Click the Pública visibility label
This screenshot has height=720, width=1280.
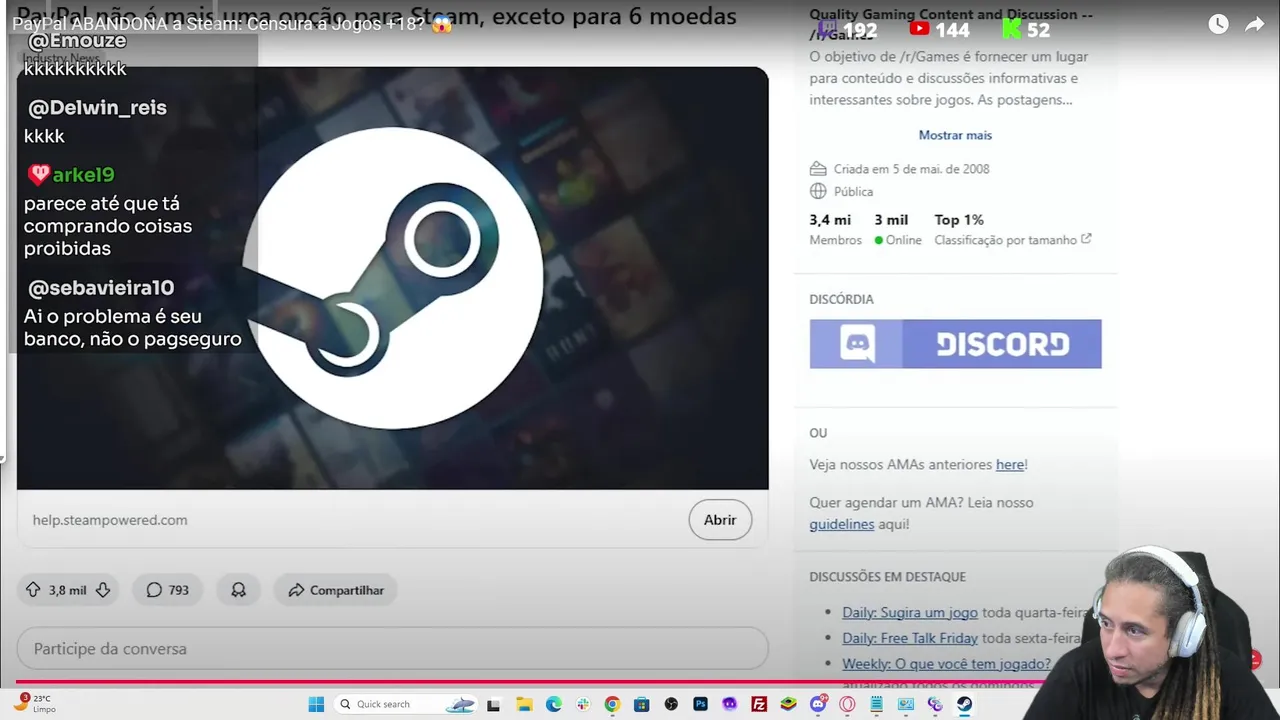coord(853,191)
